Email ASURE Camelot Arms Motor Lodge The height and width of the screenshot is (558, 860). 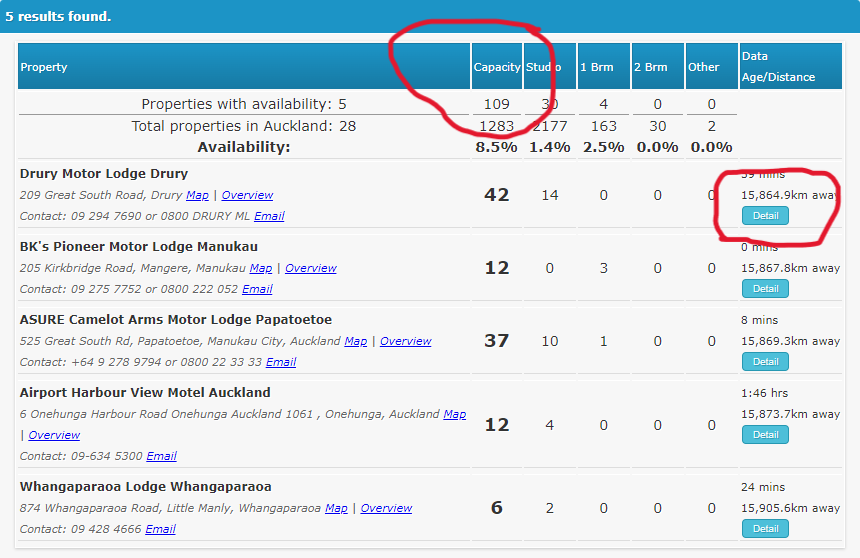(281, 362)
